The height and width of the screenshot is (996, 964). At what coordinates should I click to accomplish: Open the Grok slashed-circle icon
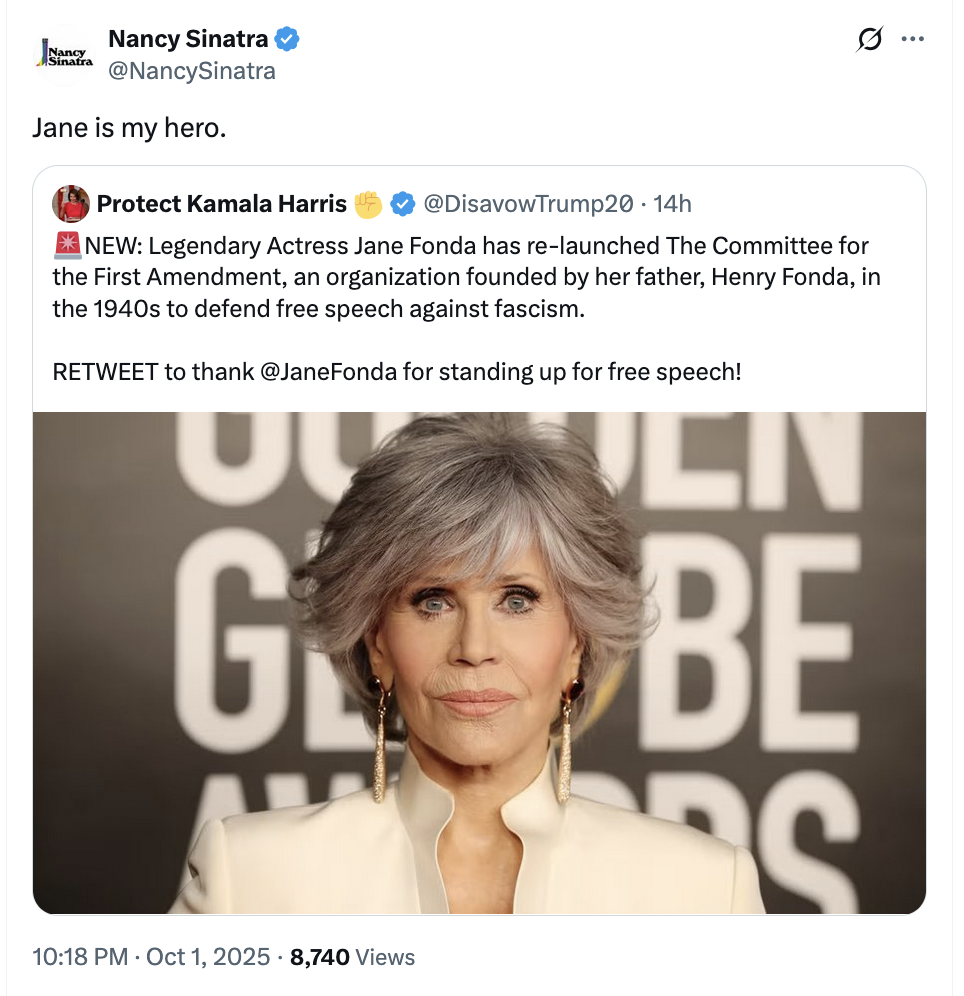coord(869,40)
